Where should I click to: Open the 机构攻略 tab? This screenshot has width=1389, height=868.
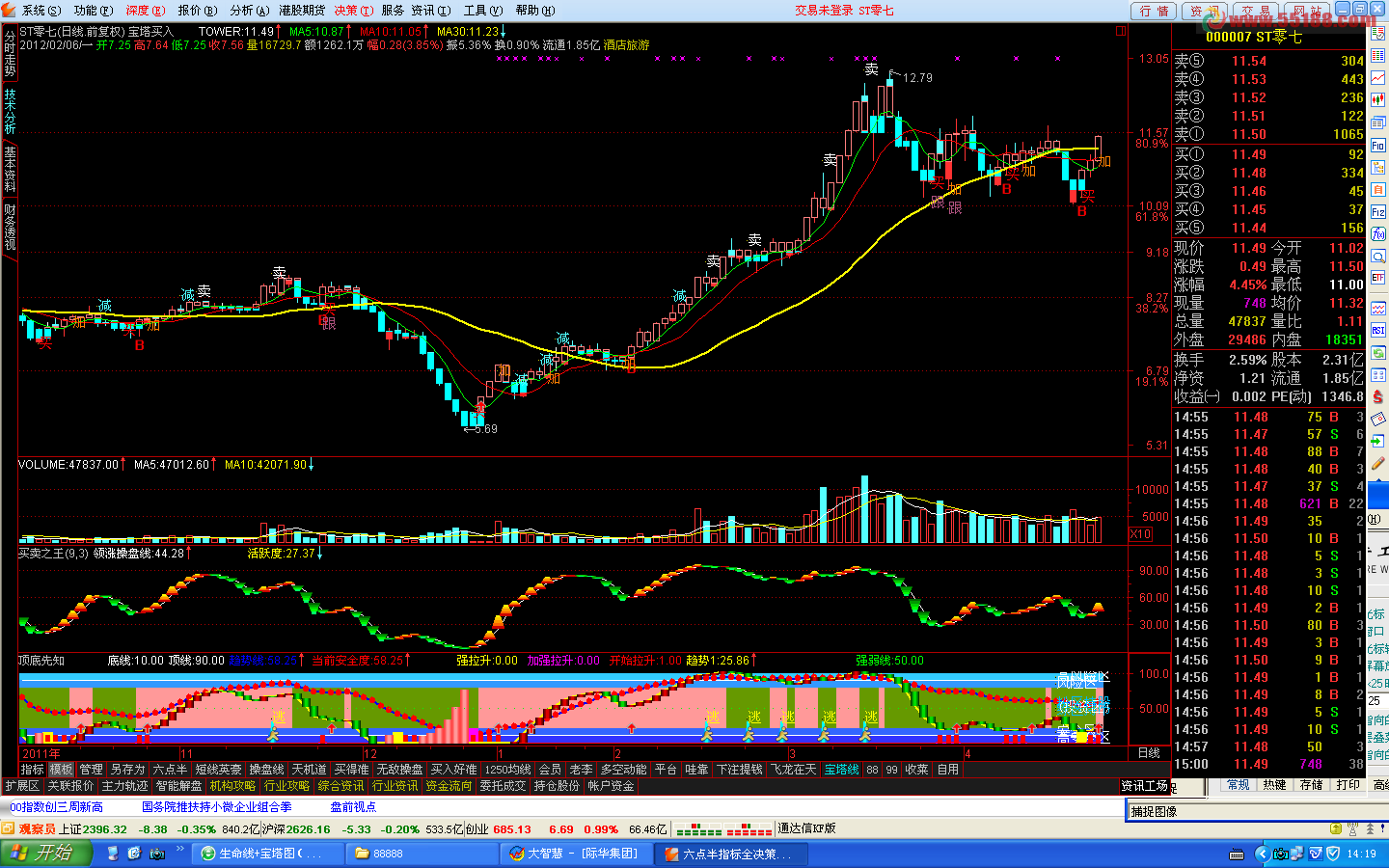click(x=233, y=786)
